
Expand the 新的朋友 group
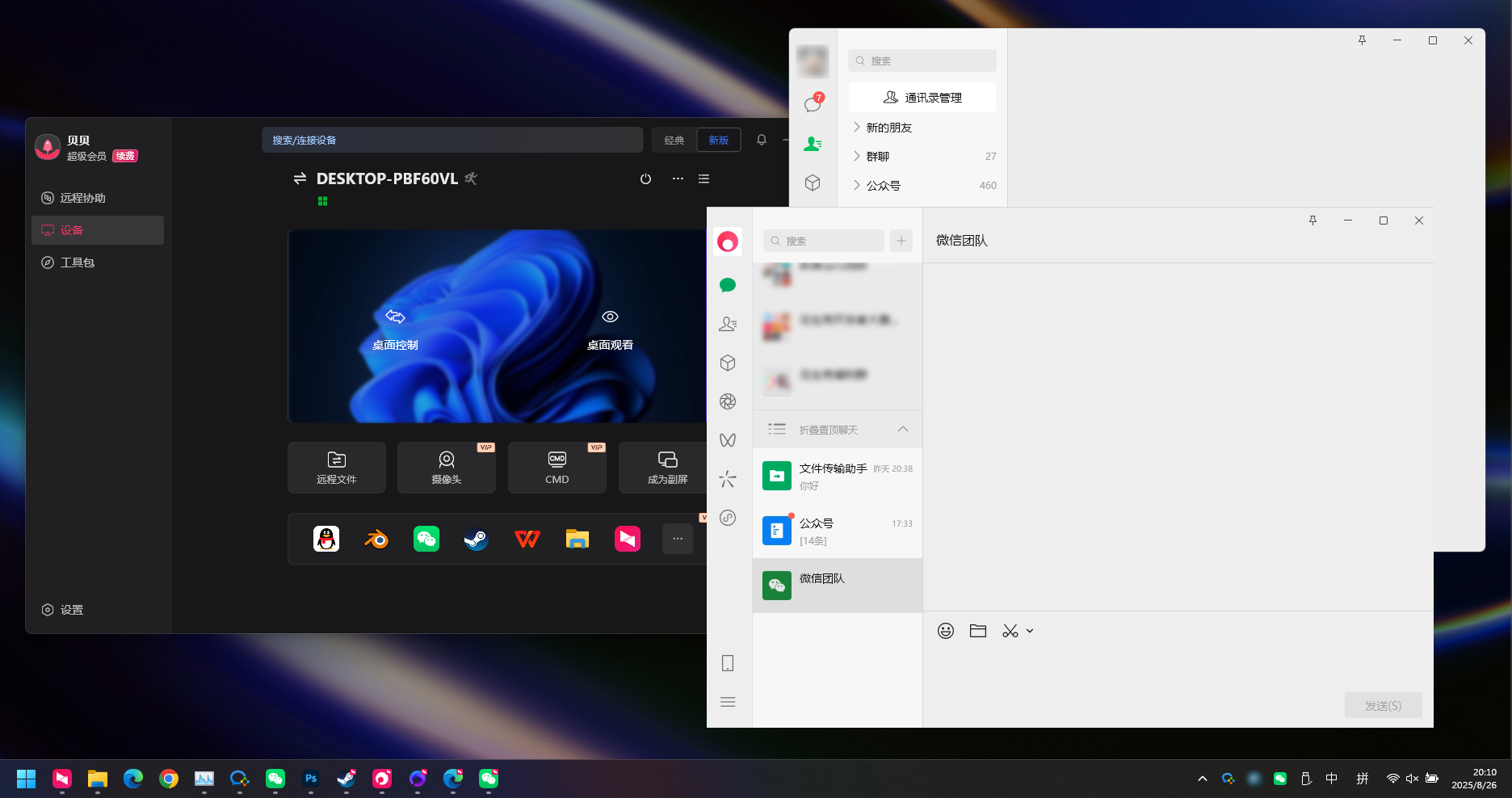tap(922, 128)
